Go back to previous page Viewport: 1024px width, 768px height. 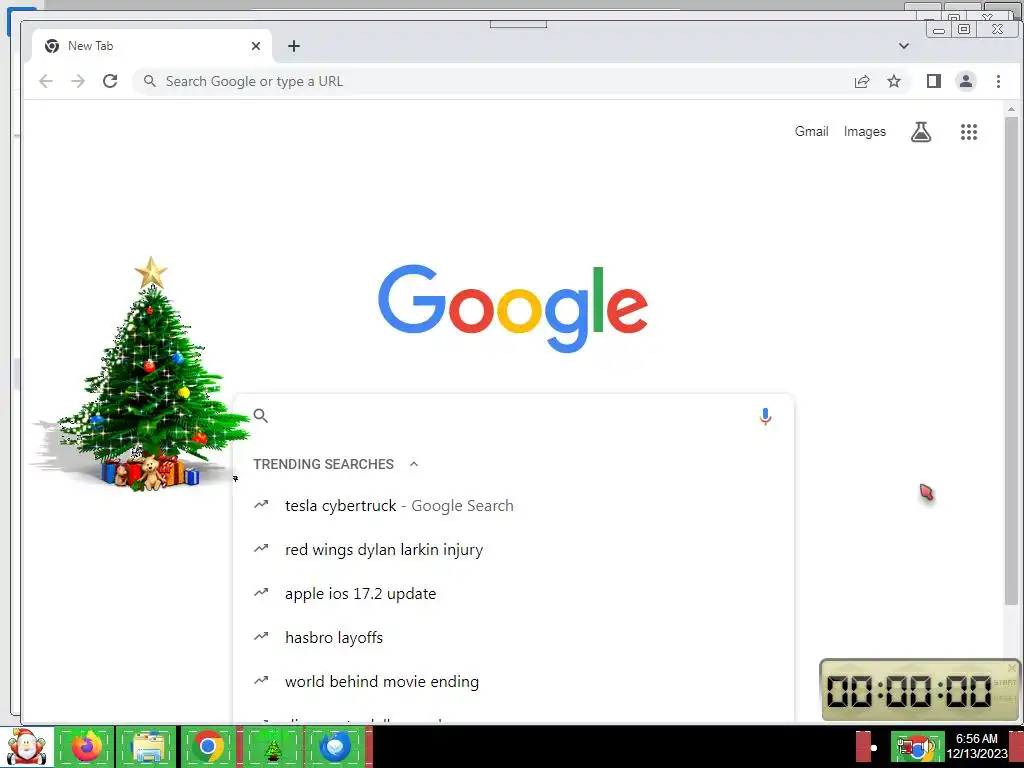tap(46, 81)
